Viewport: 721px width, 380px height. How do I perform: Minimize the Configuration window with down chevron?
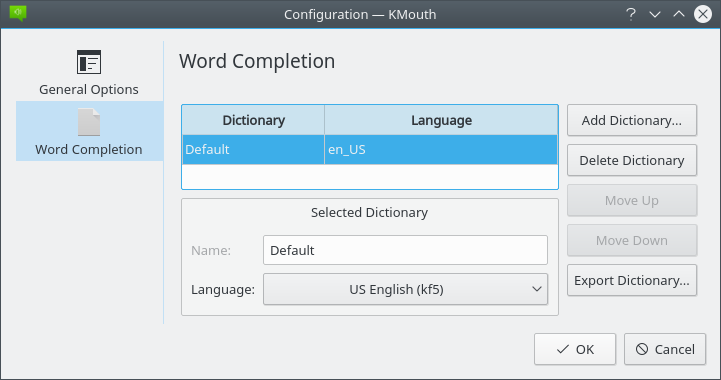point(655,14)
